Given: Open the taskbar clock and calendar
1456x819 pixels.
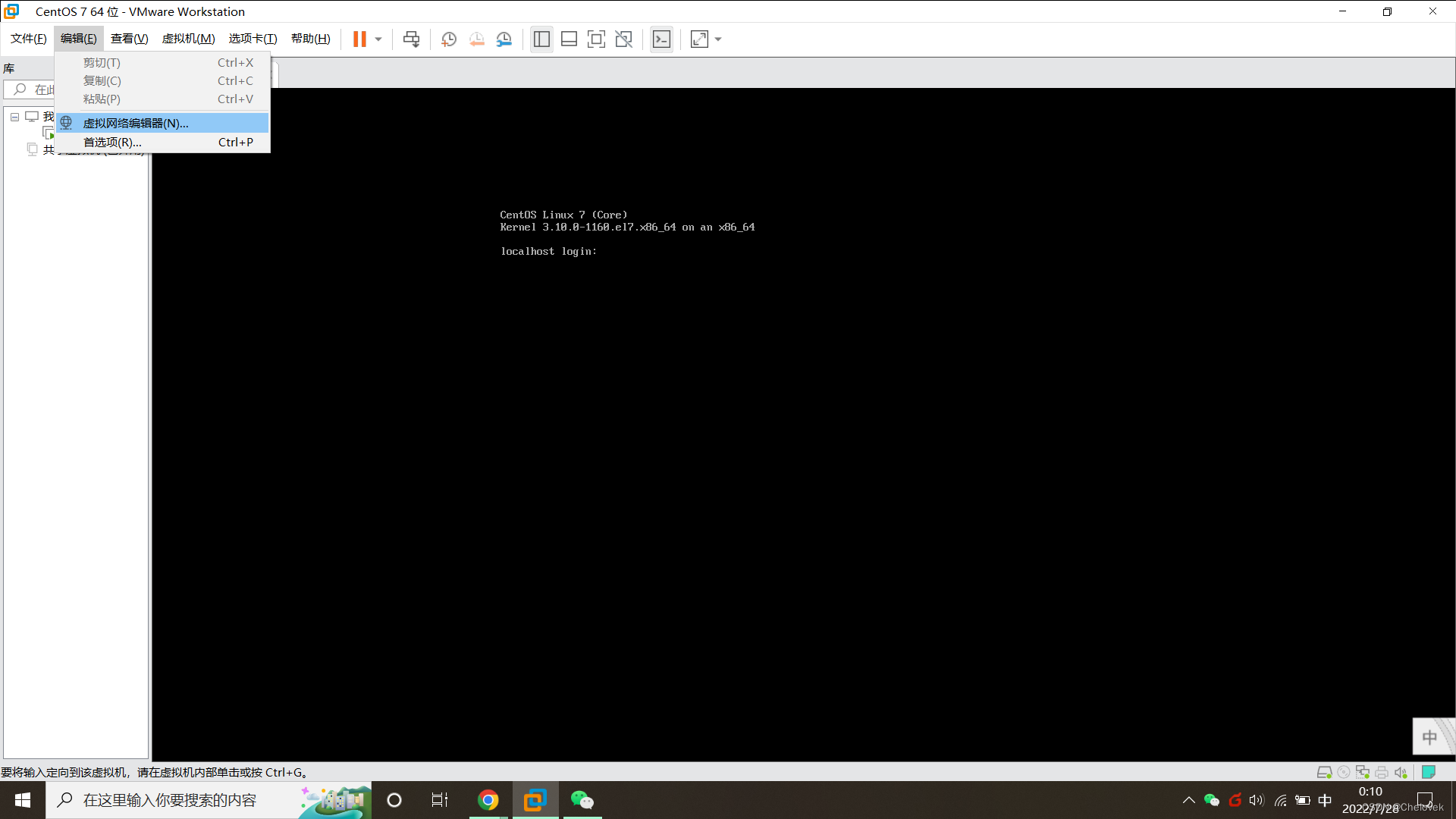Looking at the screenshot, I should point(1370,800).
